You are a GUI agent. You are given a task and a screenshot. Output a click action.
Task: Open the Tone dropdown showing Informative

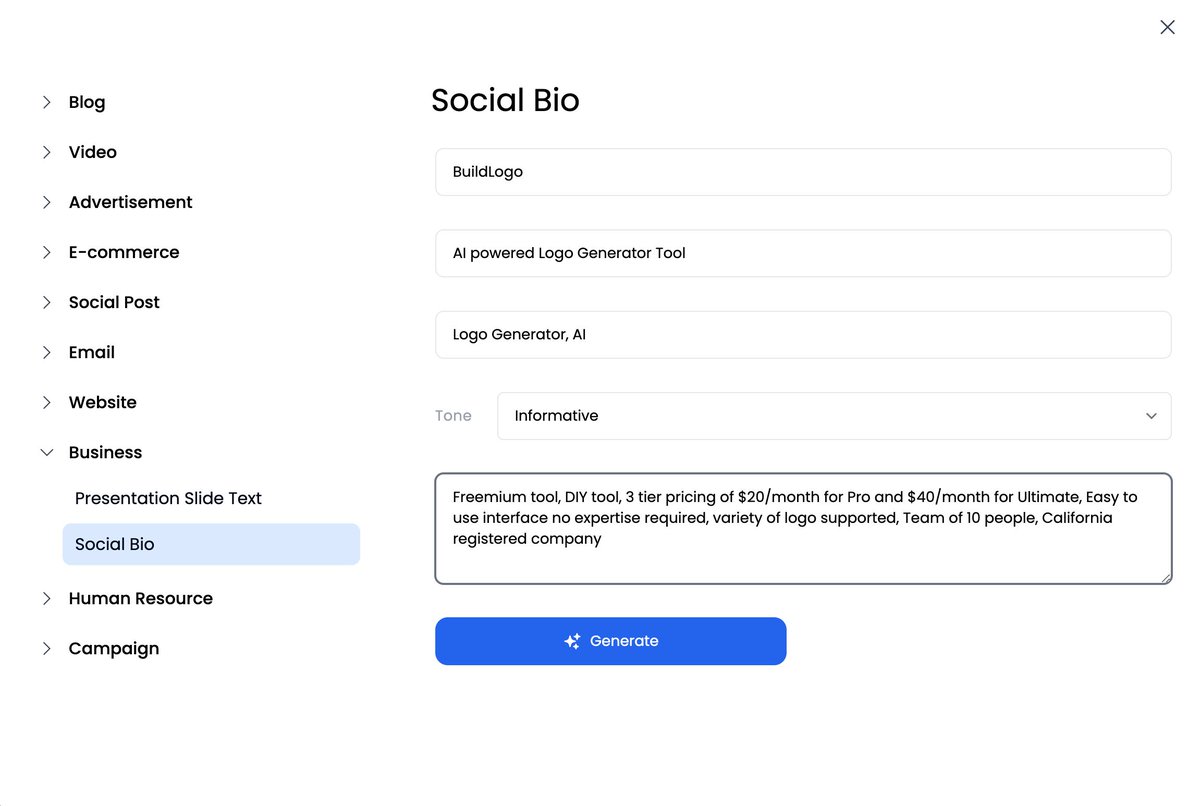point(834,416)
